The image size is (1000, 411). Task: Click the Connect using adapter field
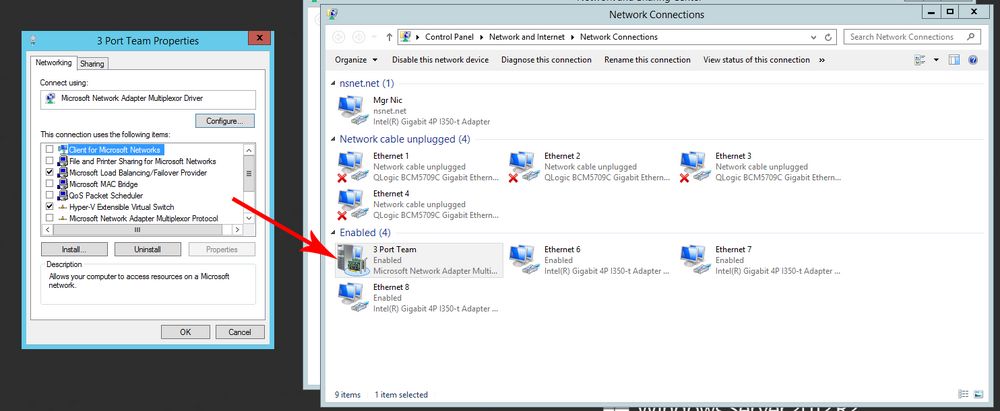click(x=148, y=99)
